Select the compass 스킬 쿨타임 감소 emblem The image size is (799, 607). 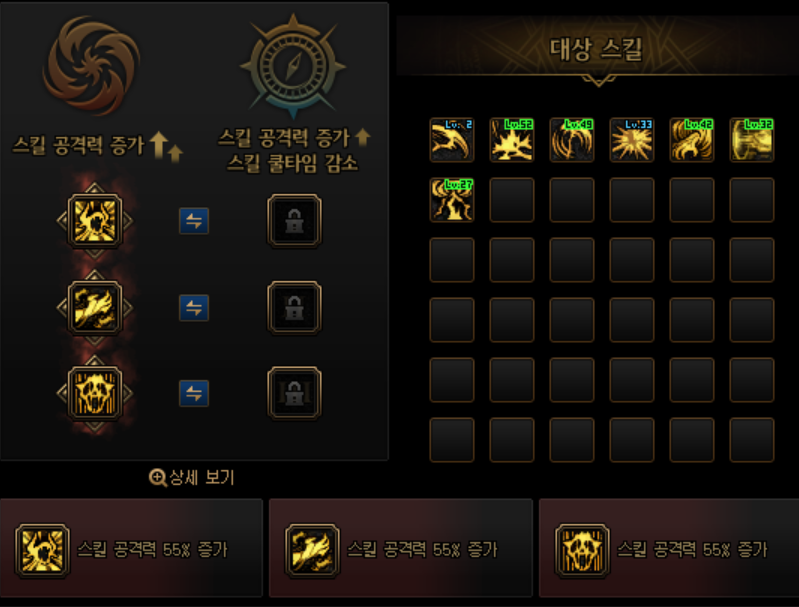[x=293, y=65]
